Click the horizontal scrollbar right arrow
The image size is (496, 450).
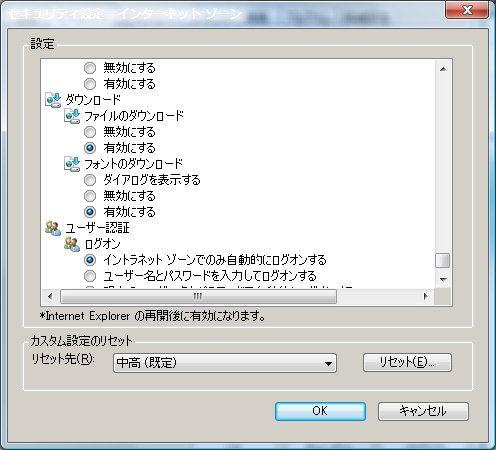[x=425, y=296]
